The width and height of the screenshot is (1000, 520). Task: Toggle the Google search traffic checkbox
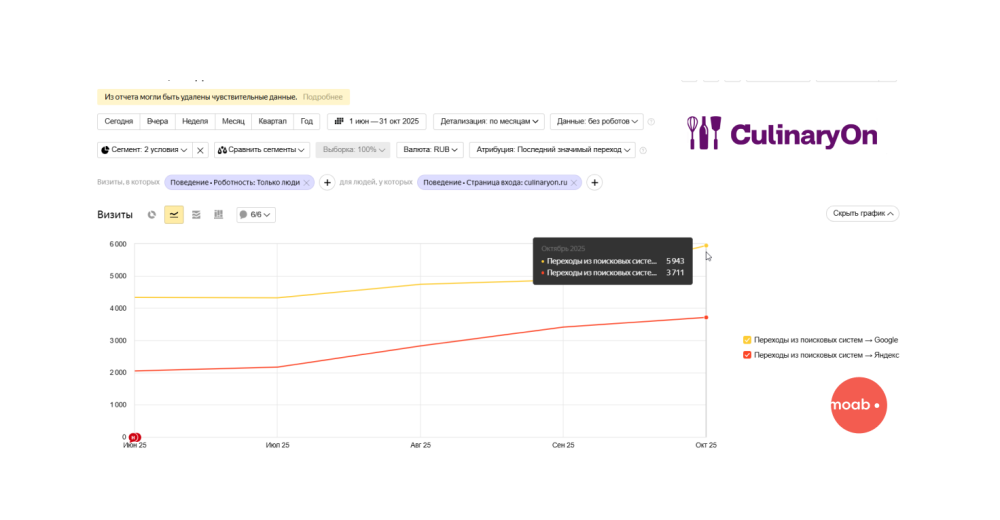pyautogui.click(x=747, y=340)
